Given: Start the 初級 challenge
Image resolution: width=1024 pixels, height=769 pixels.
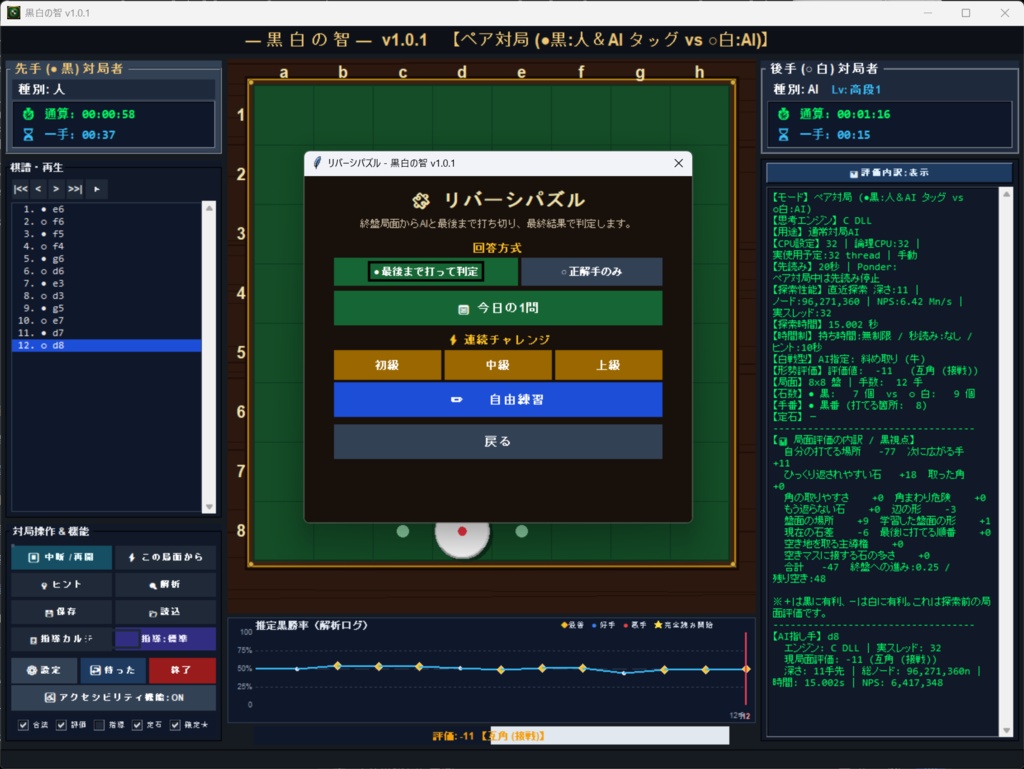Looking at the screenshot, I should click(x=387, y=365).
